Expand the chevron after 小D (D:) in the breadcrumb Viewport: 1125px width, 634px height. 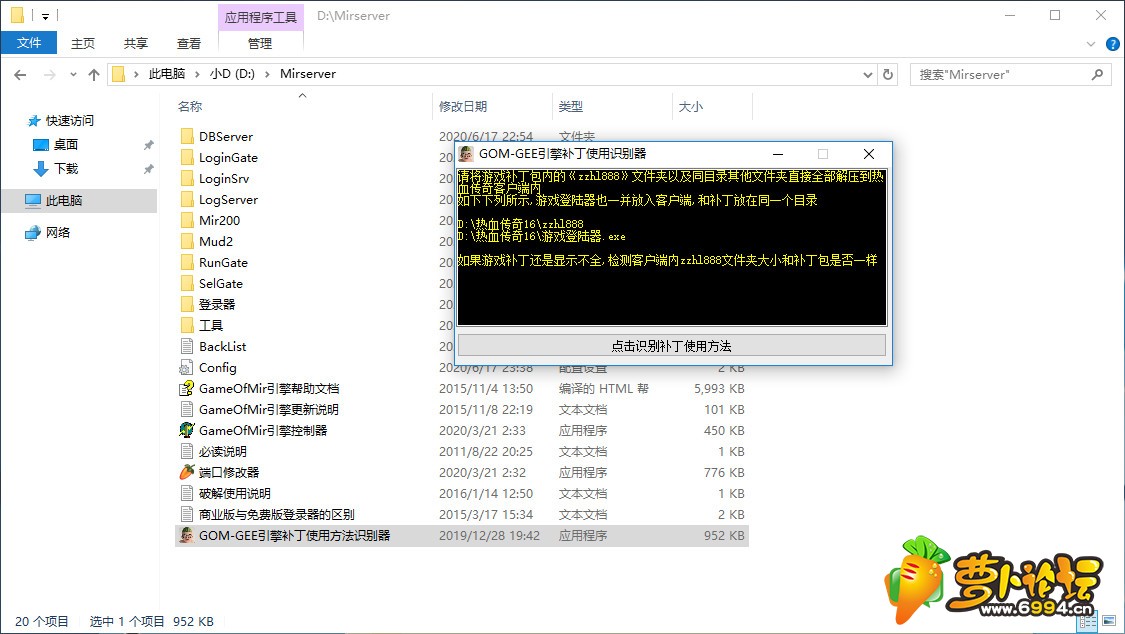click(268, 74)
